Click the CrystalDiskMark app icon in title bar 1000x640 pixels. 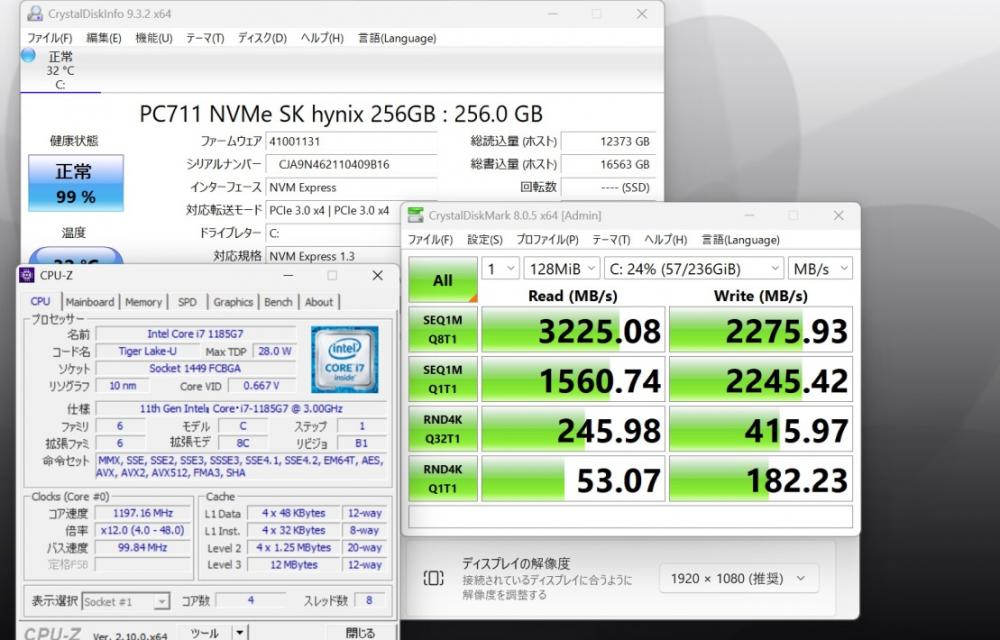415,215
